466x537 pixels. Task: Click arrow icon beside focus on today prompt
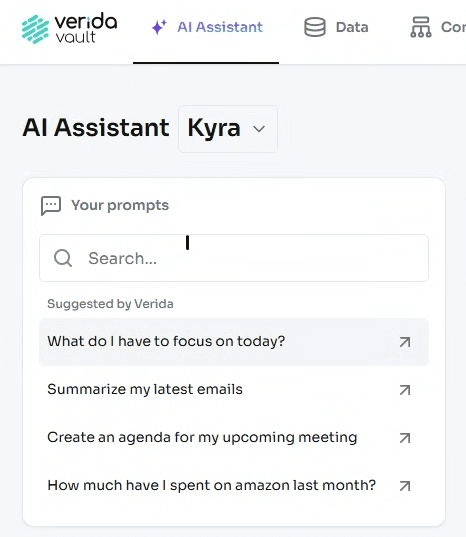(405, 342)
